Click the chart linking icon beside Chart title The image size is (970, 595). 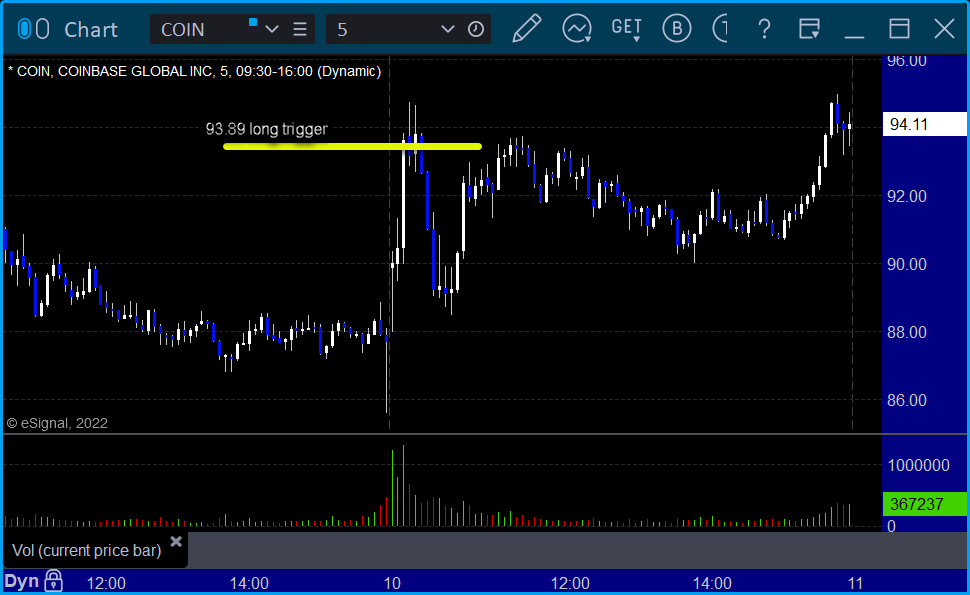[x=33, y=29]
